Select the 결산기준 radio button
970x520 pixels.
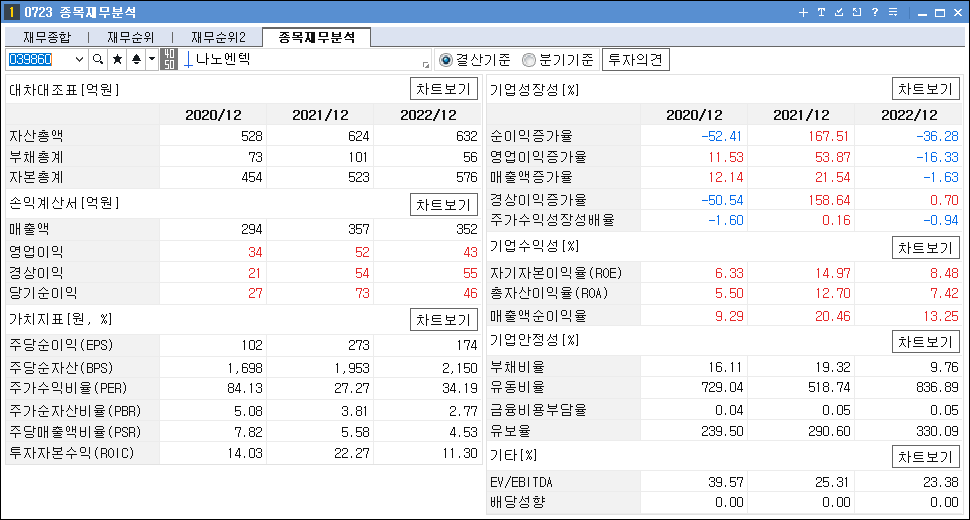(445, 60)
